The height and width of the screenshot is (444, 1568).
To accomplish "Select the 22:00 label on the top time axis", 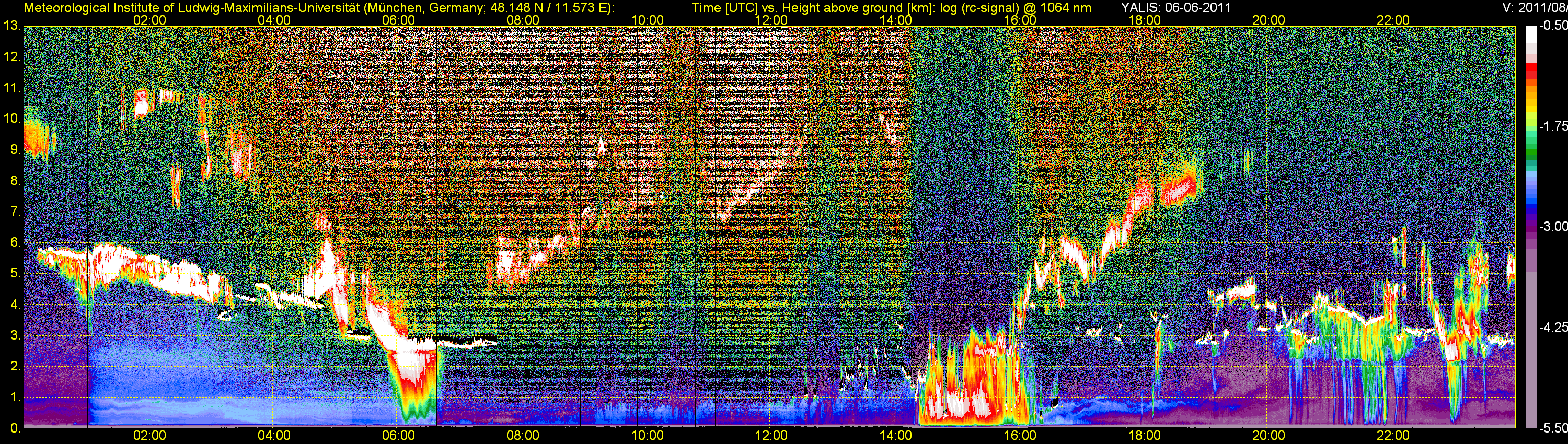I will pos(1393,20).
